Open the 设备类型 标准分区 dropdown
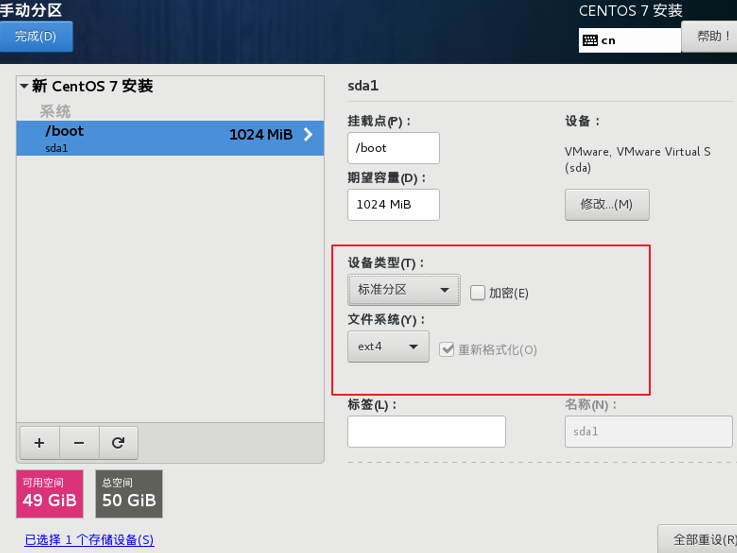 [404, 290]
